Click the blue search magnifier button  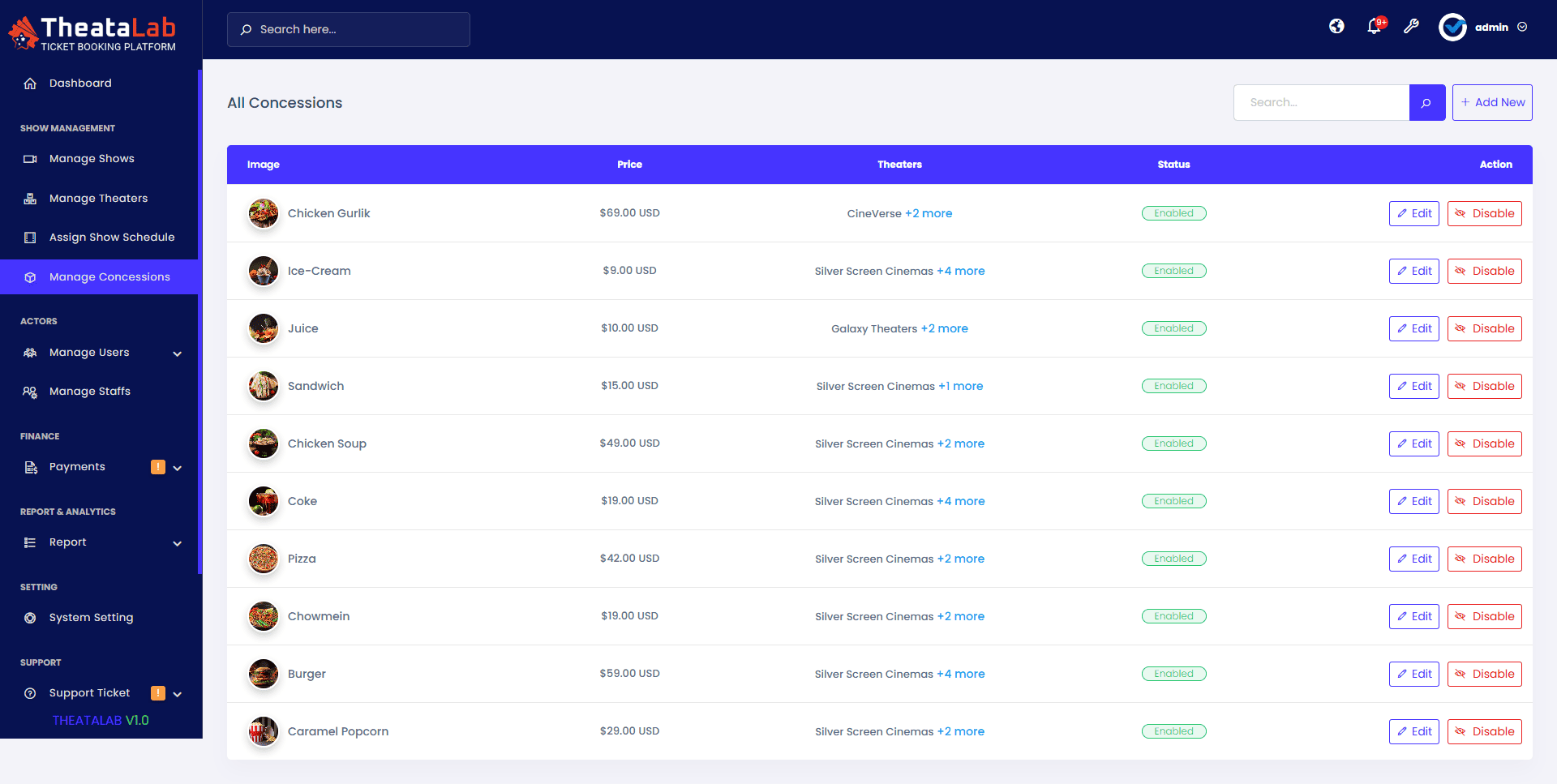pos(1426,102)
